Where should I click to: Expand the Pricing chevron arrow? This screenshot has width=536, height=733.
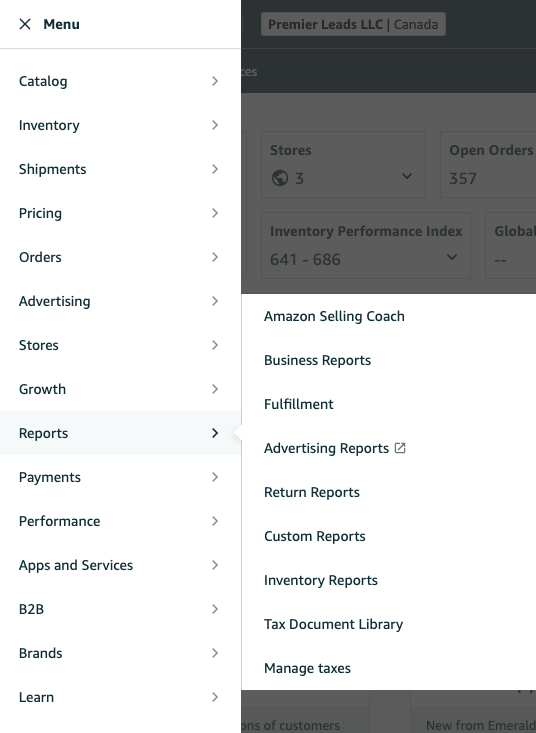point(215,213)
